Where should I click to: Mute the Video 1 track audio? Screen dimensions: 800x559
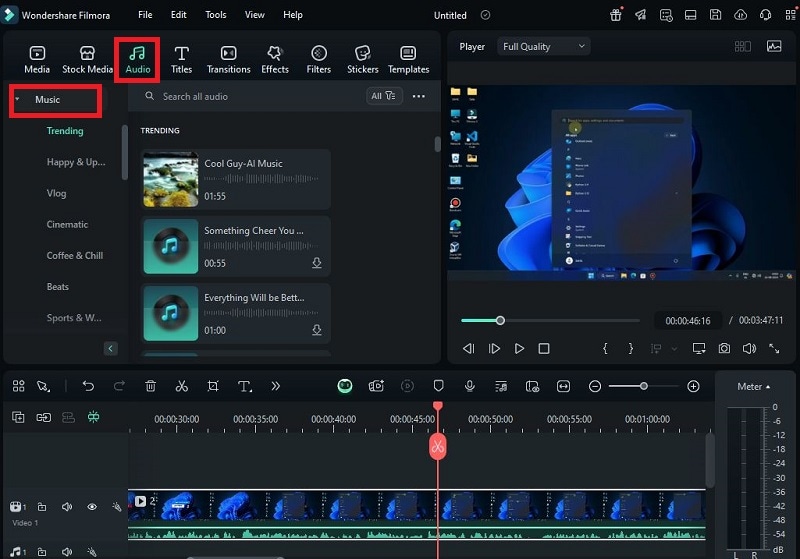tap(67, 506)
